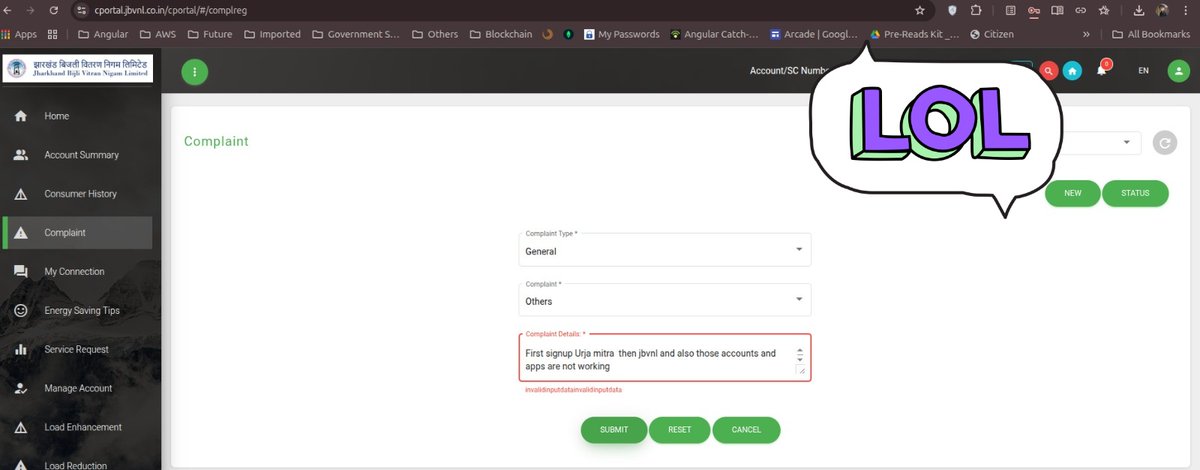This screenshot has height=470, width=1200.
Task: Click the STATUS button
Action: pyautogui.click(x=1135, y=193)
